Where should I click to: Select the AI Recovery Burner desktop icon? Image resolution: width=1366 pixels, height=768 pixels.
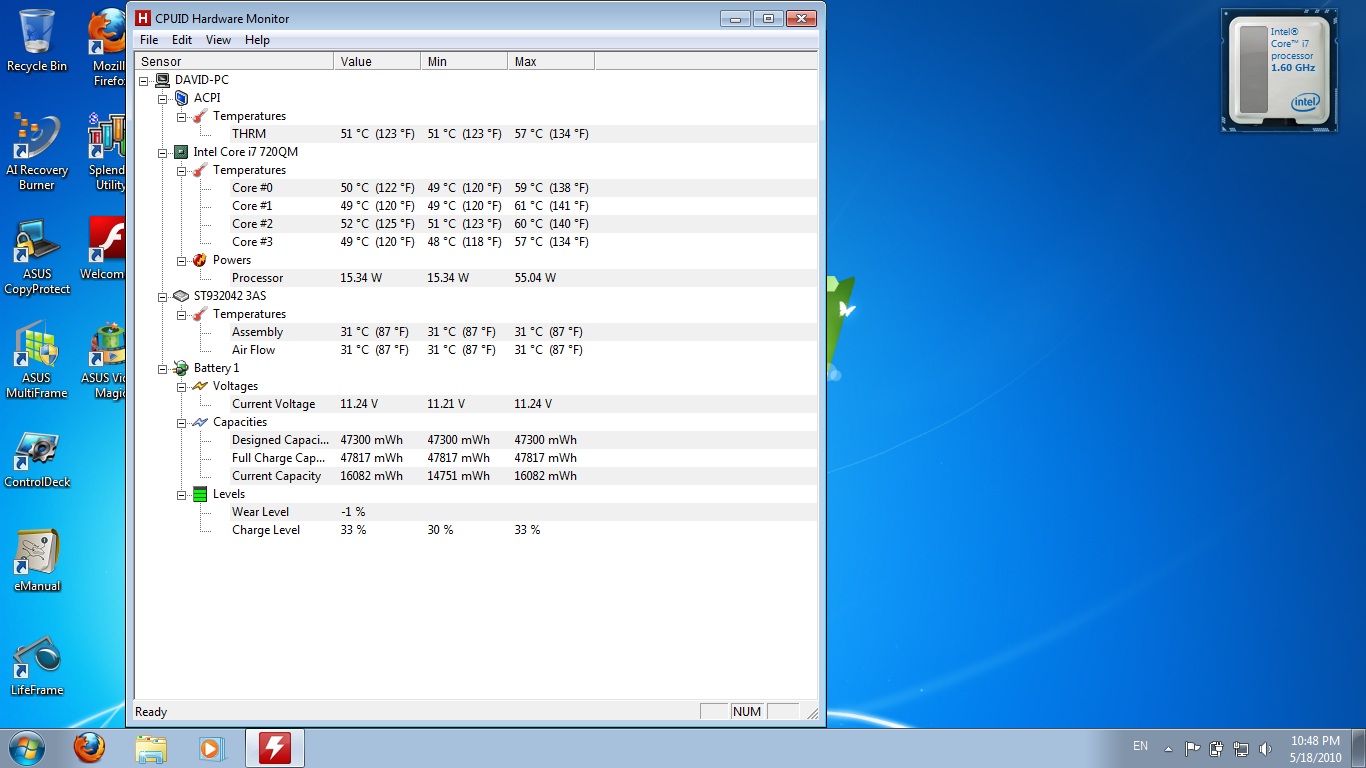(37, 150)
